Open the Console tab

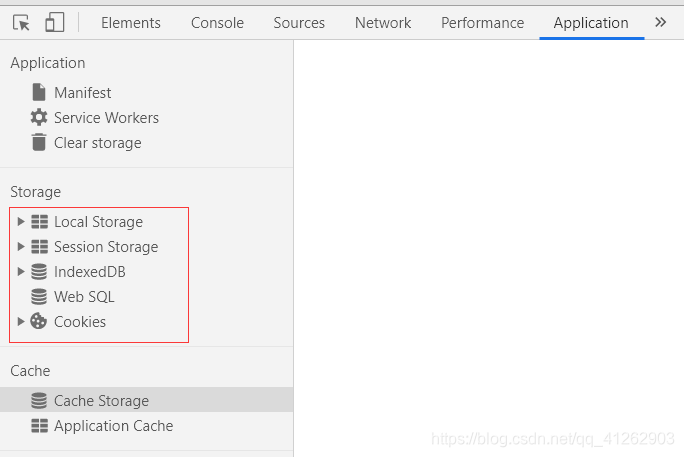(x=217, y=23)
